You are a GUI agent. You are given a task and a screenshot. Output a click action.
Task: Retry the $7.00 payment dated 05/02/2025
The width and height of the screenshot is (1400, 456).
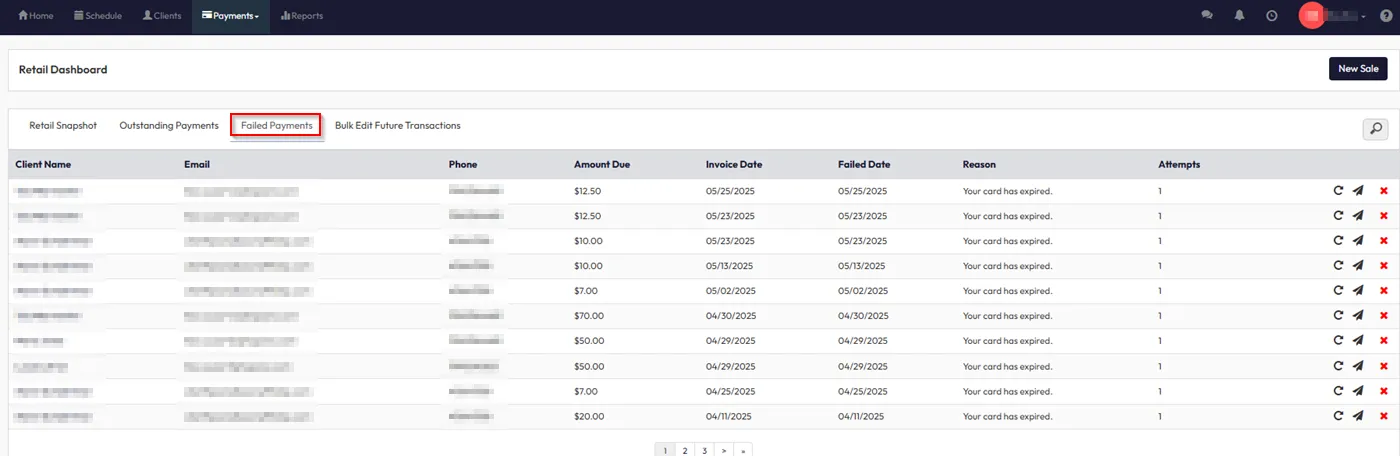point(1338,291)
